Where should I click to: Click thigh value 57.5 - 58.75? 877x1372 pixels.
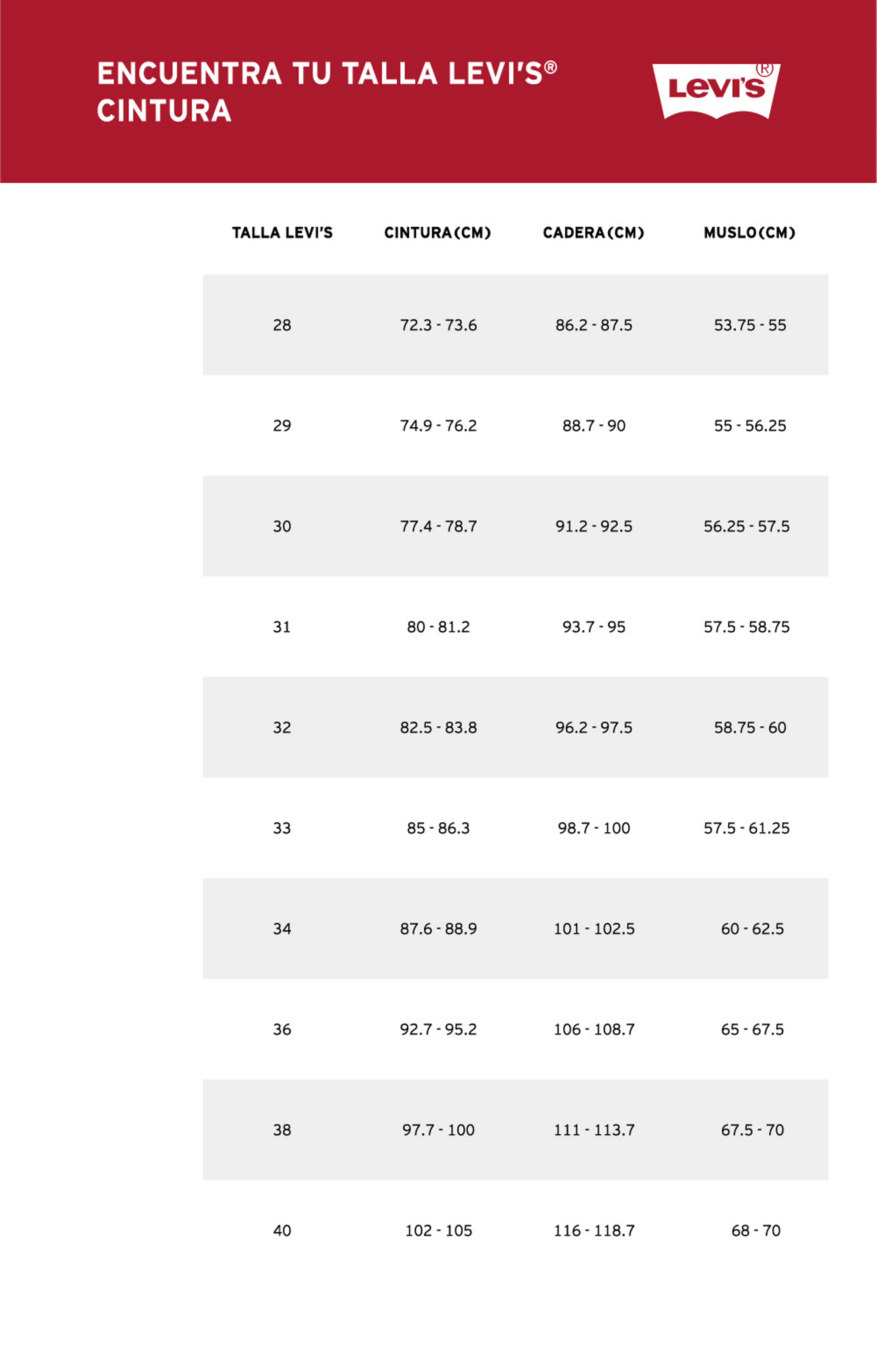pos(747,627)
